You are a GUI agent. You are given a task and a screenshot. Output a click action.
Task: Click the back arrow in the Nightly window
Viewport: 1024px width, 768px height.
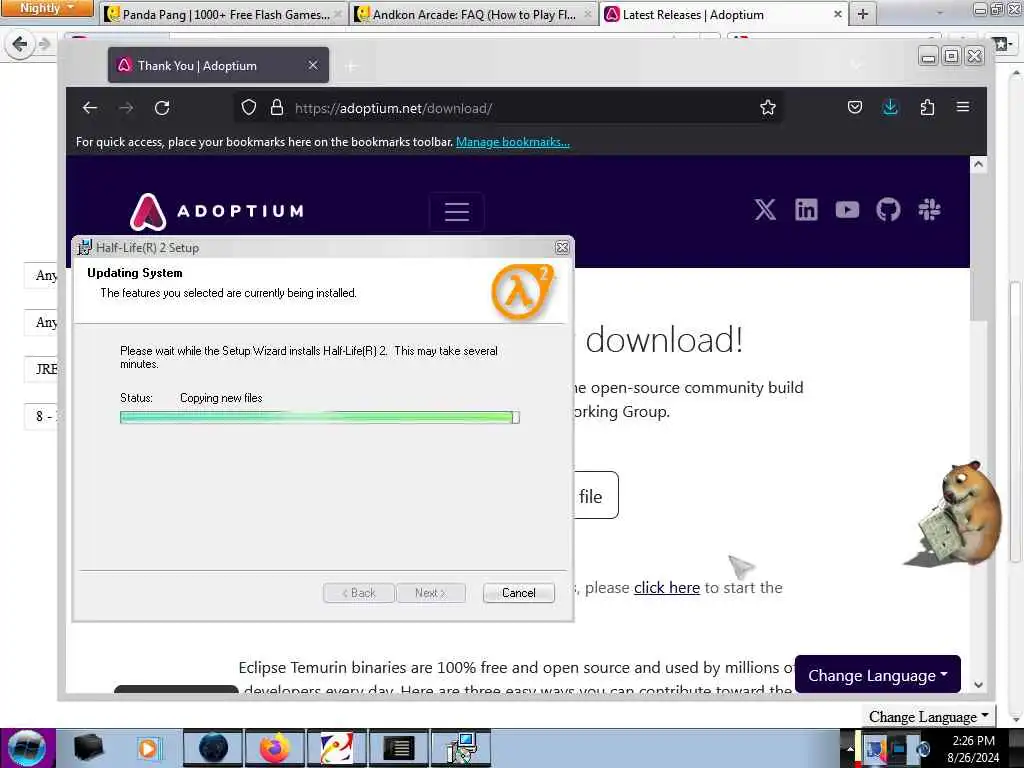tap(20, 44)
